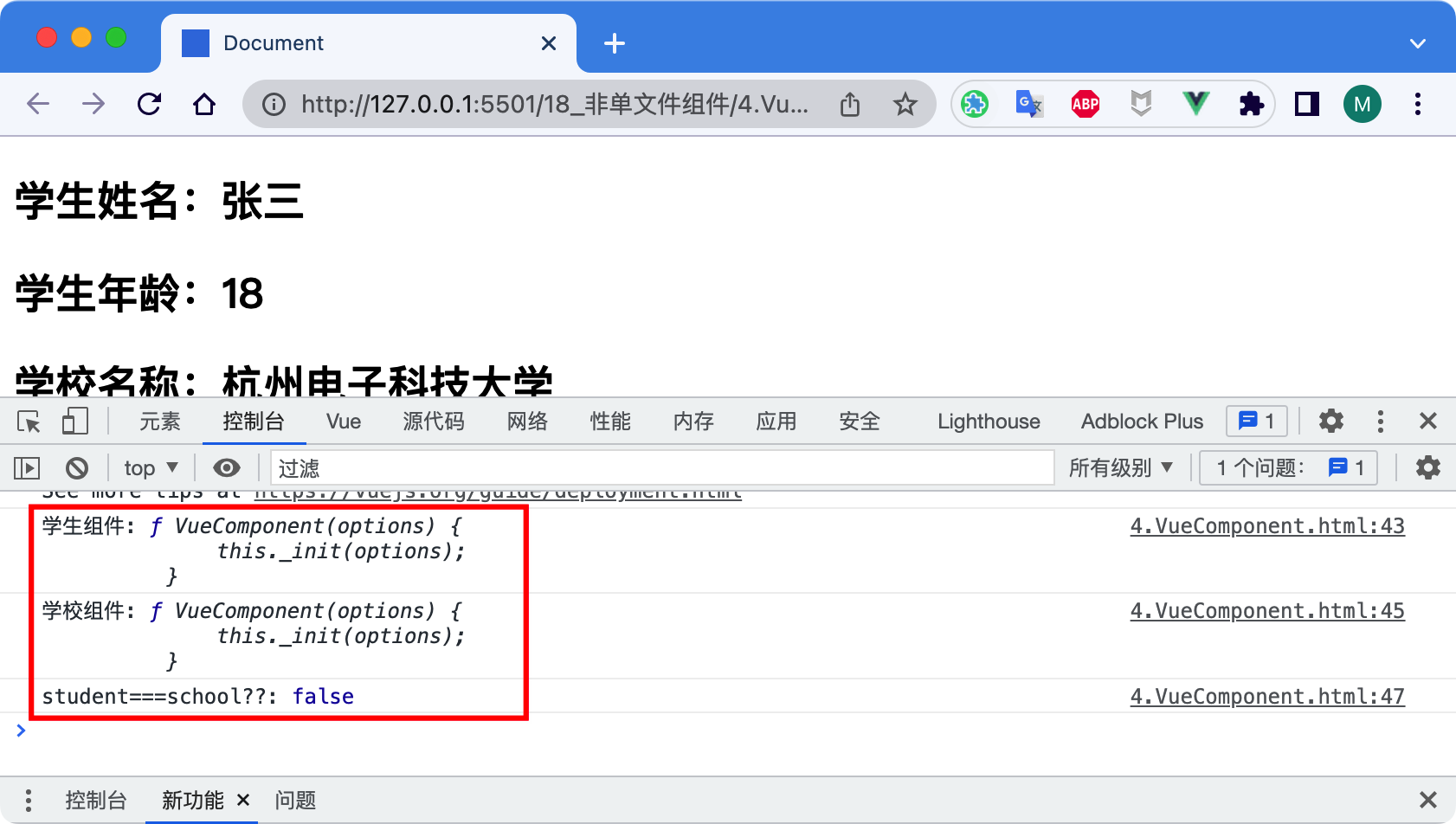The image size is (1456, 824).
Task: Open the vuejs.org deployment tips link
Action: tap(498, 493)
